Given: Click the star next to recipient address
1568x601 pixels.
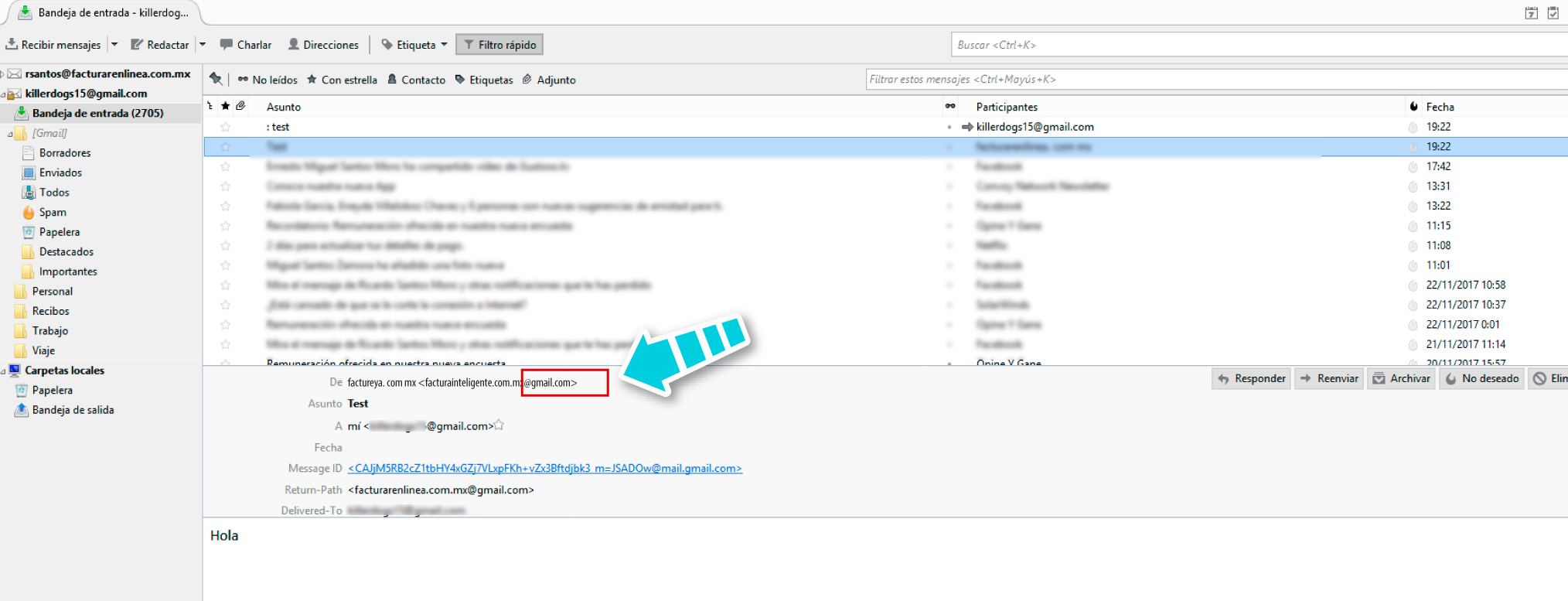Looking at the screenshot, I should point(499,425).
